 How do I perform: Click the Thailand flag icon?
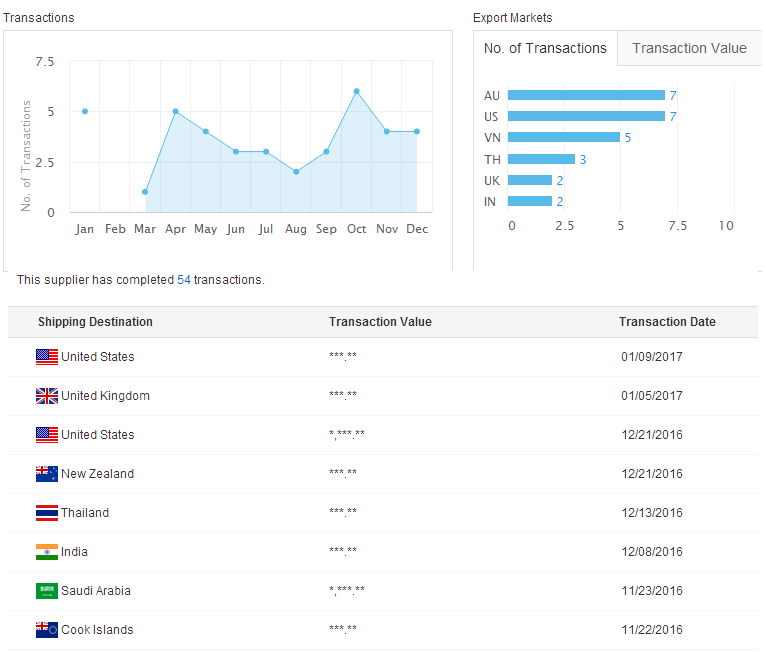tap(47, 513)
